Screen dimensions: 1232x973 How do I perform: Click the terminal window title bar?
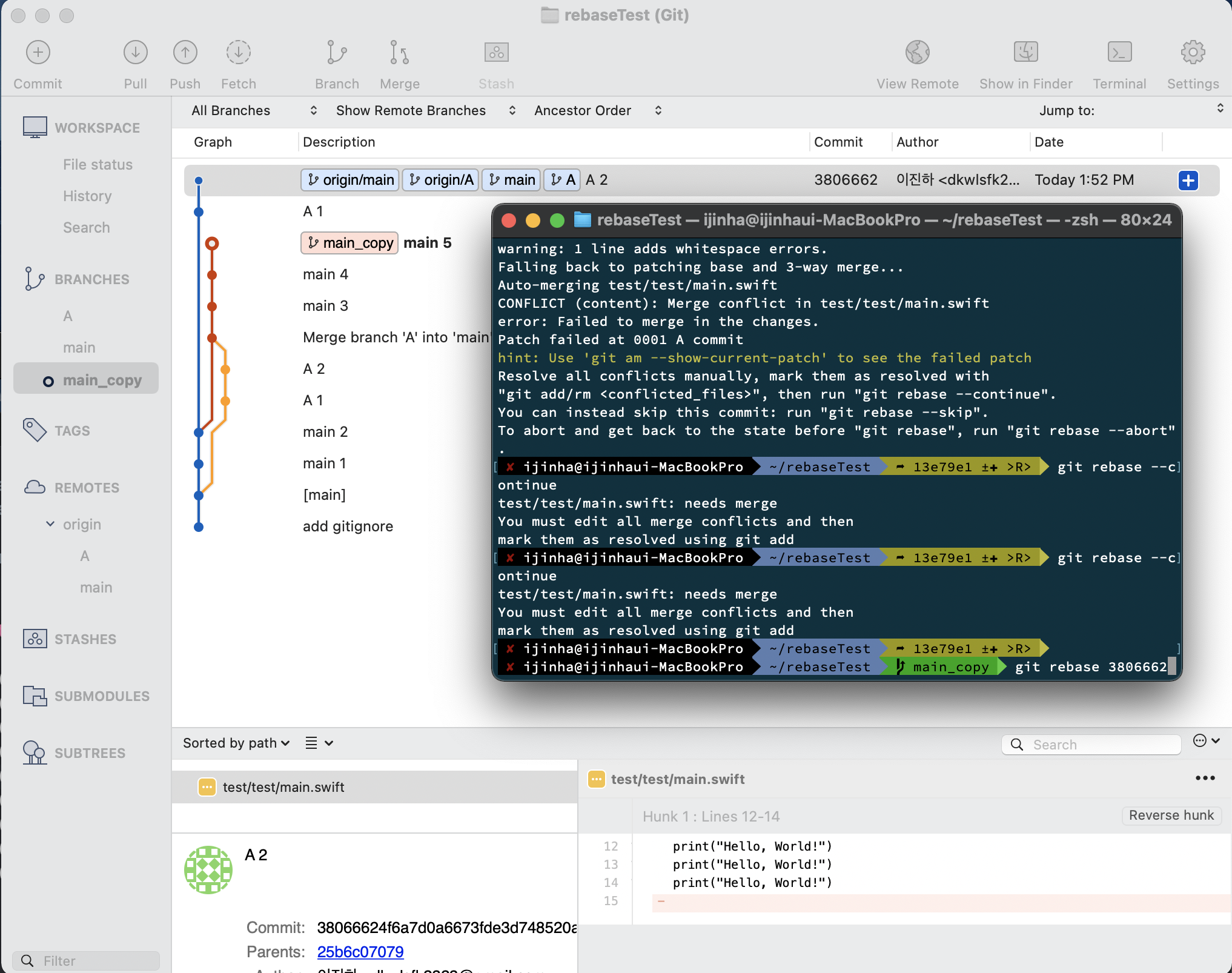tap(836, 220)
